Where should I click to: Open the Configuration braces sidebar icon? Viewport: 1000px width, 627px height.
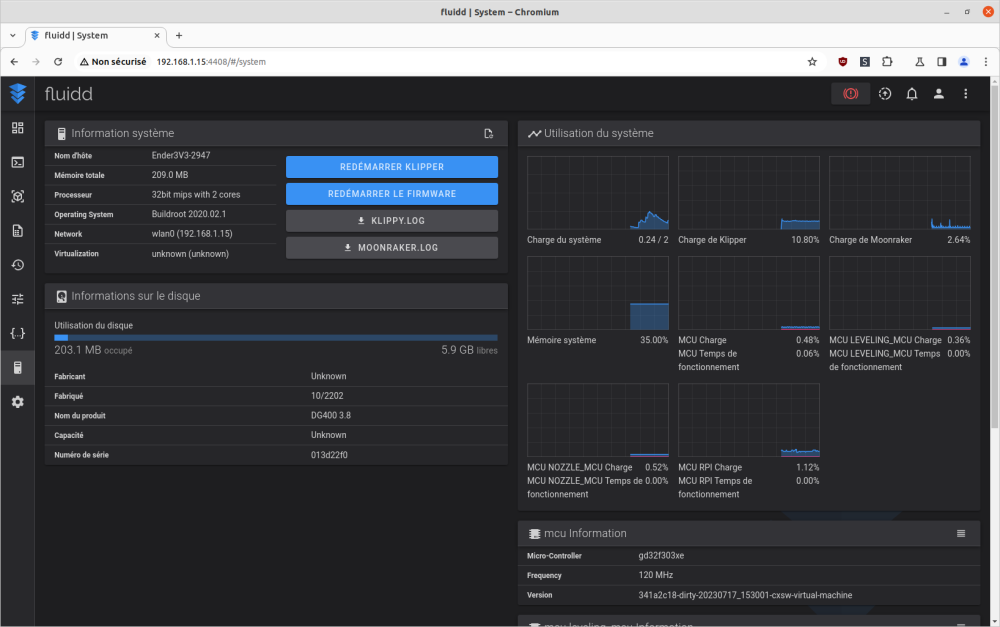pyautogui.click(x=18, y=333)
